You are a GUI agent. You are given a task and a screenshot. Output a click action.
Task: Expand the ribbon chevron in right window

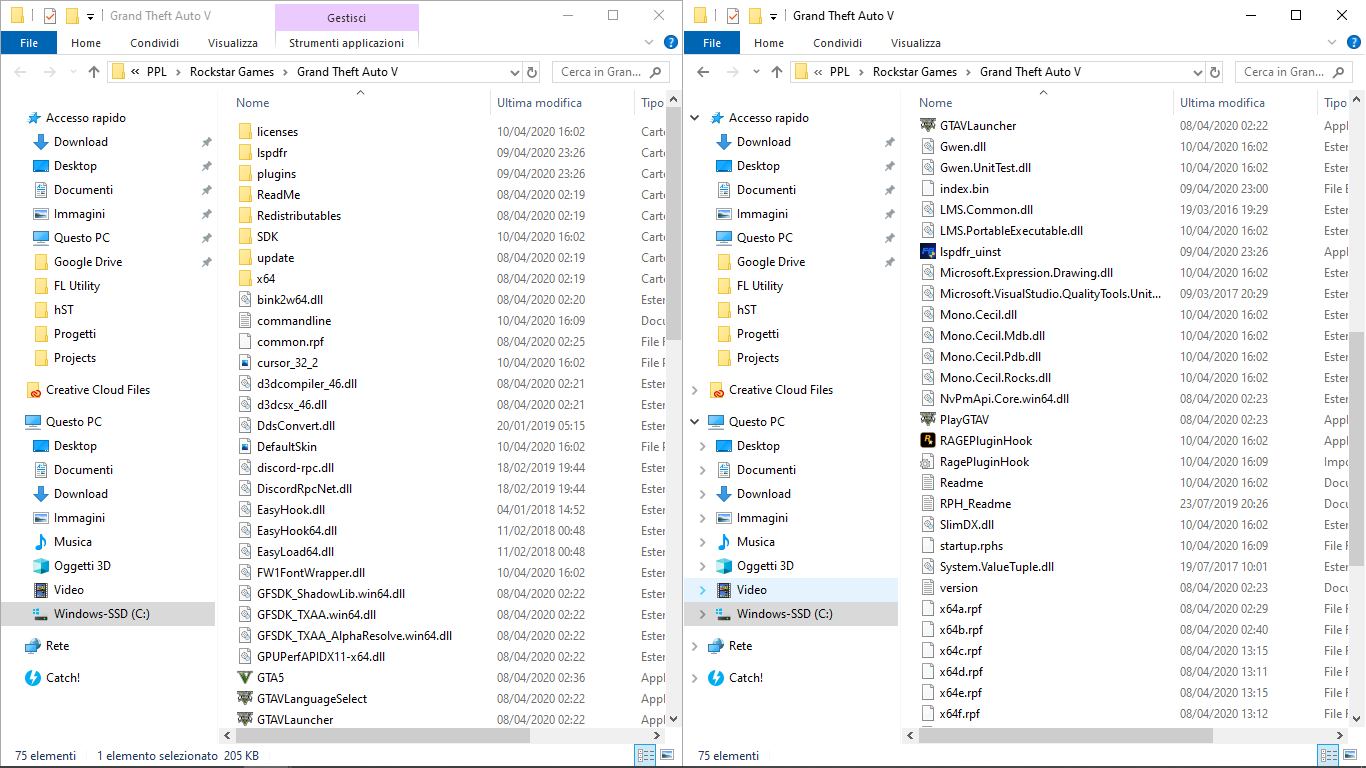(1333, 42)
